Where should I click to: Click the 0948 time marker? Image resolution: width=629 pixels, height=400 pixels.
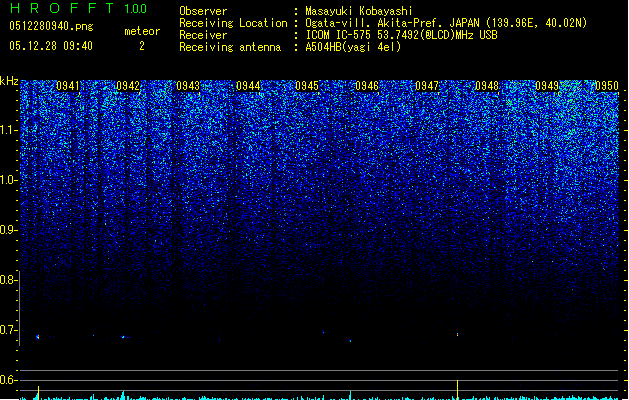pos(487,86)
